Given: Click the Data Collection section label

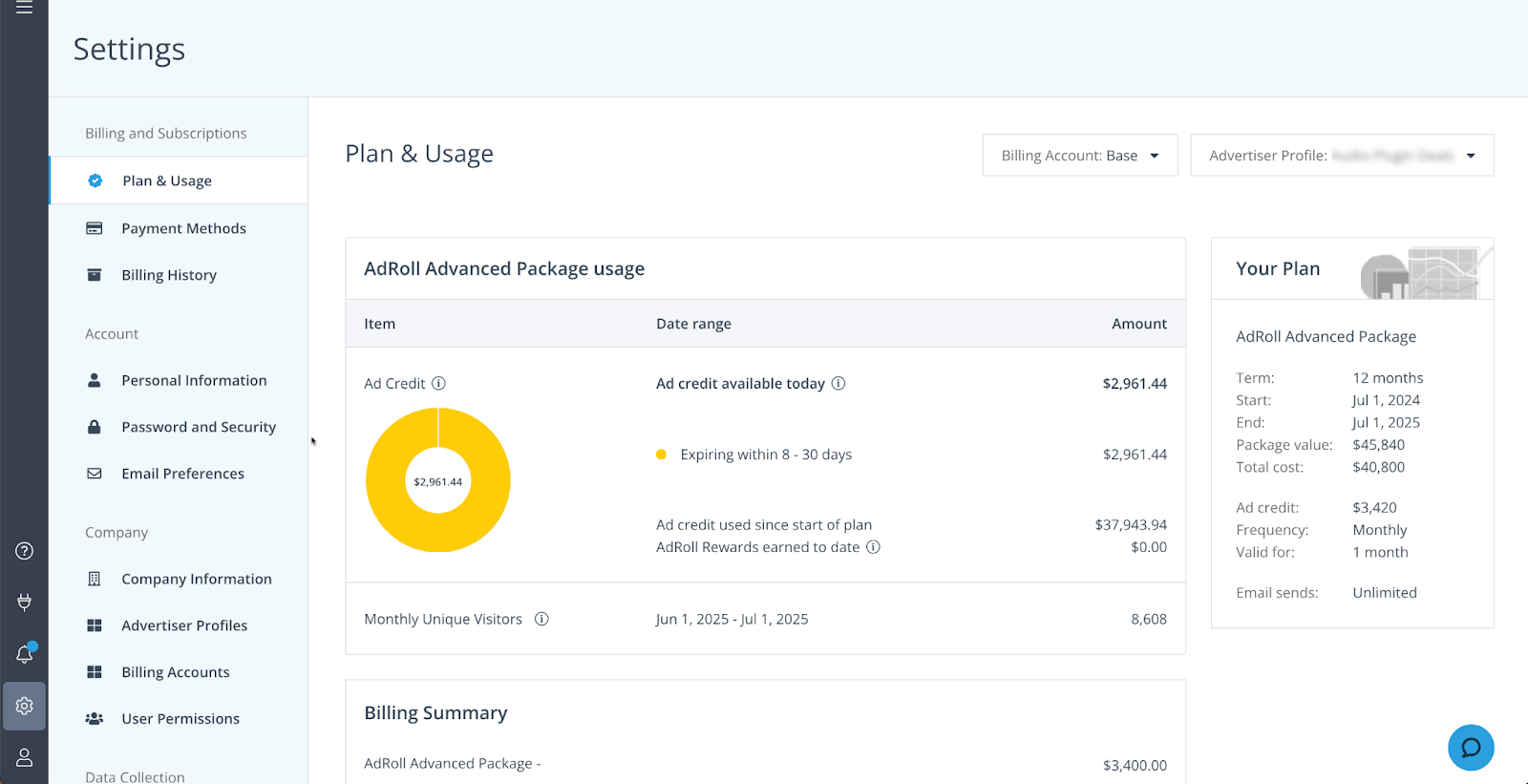Looking at the screenshot, I should 135,776.
